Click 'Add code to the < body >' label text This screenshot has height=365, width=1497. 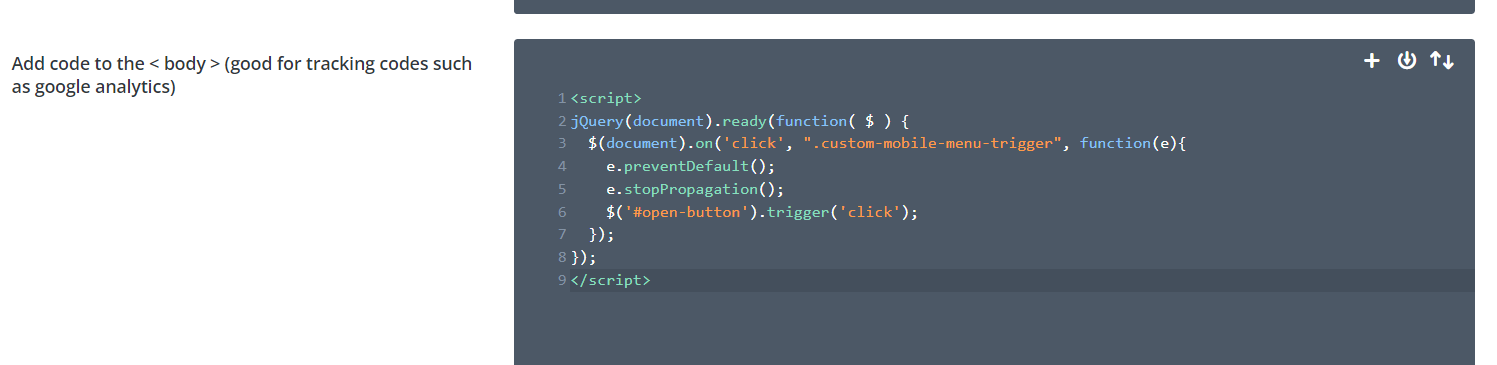click(x=241, y=75)
